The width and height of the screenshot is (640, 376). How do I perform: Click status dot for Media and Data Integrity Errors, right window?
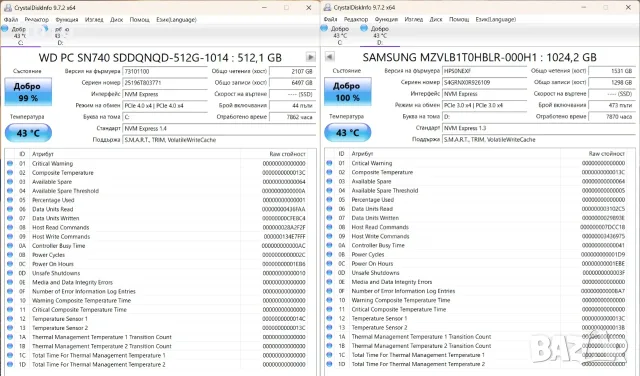(329, 282)
